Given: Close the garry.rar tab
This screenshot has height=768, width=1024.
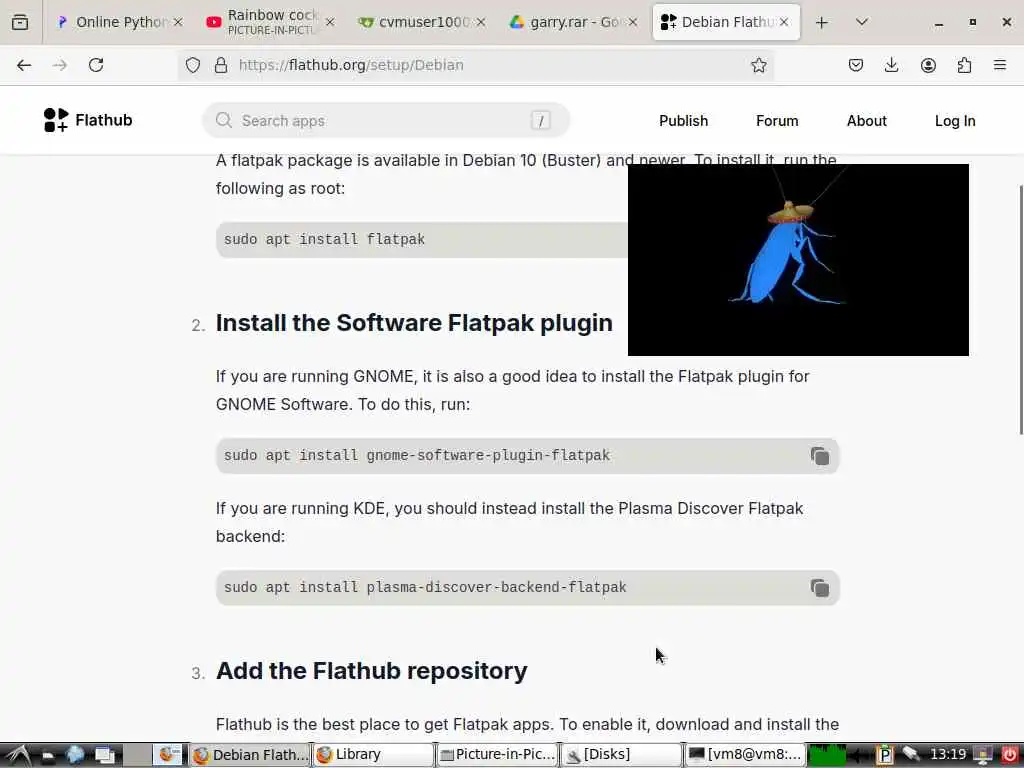Looking at the screenshot, I should coord(633,22).
